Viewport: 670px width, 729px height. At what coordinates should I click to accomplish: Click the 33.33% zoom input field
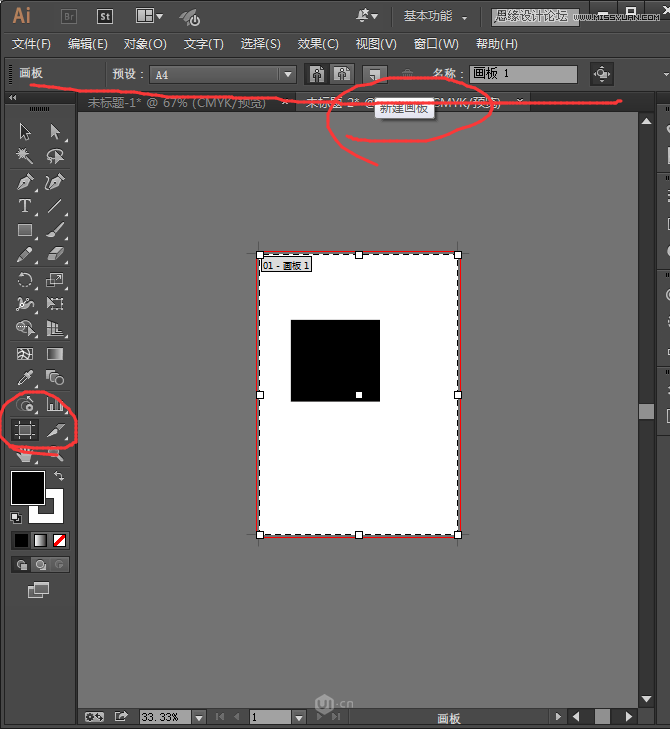pyautogui.click(x=165, y=717)
